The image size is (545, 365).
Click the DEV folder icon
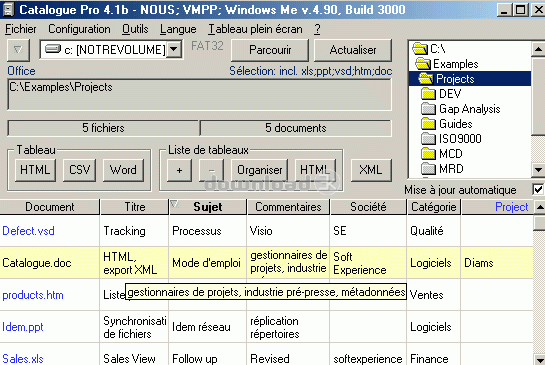point(428,94)
